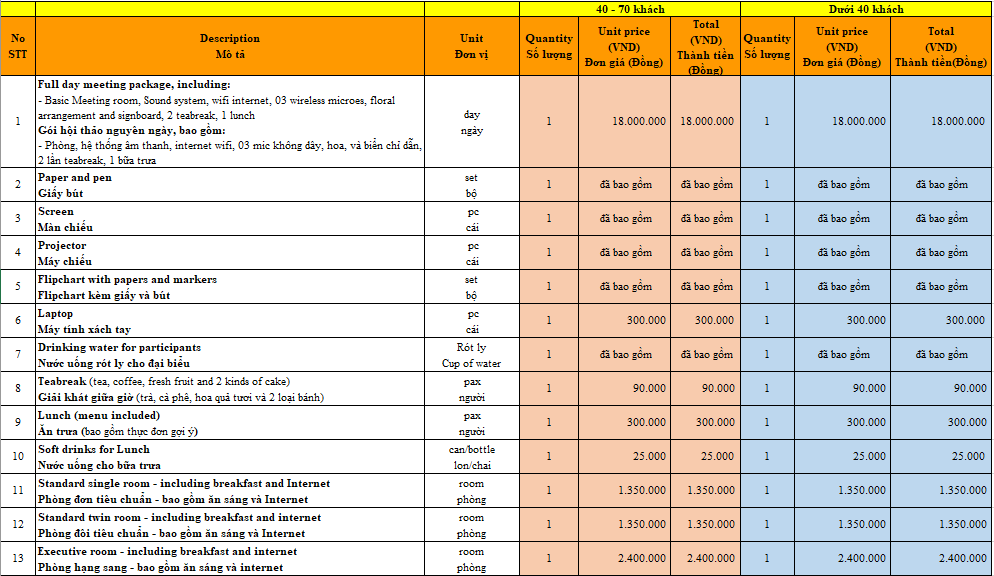The width and height of the screenshot is (994, 576).
Task: Click the 'No STT' header cell
Action: tap(18, 46)
